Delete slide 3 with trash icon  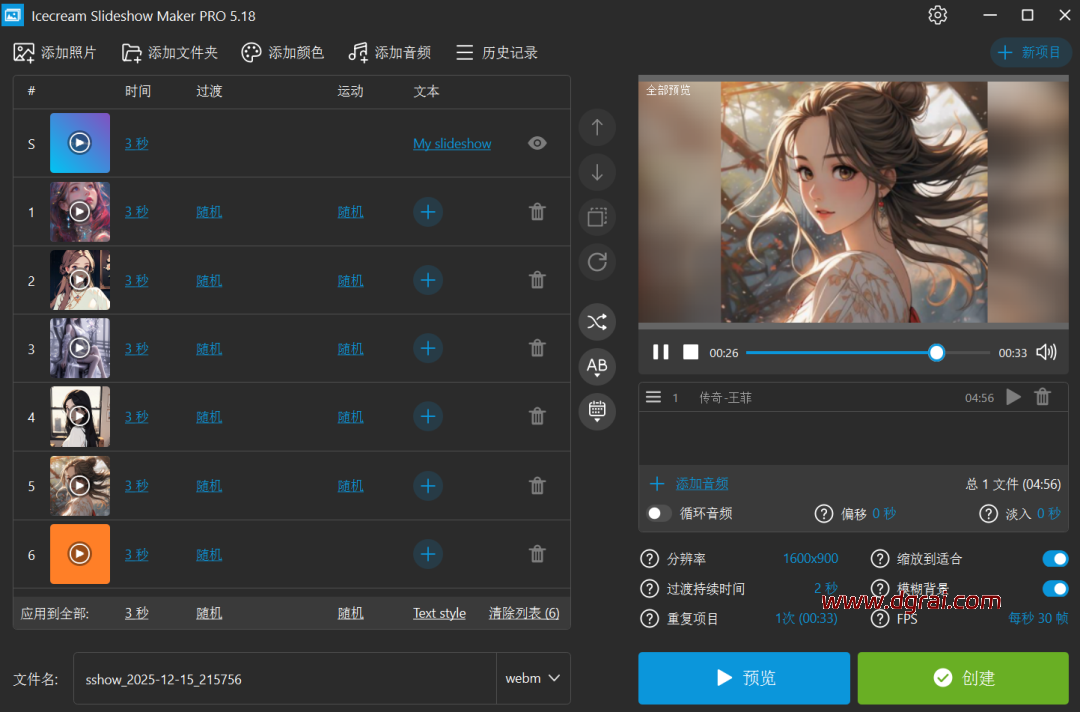(537, 348)
